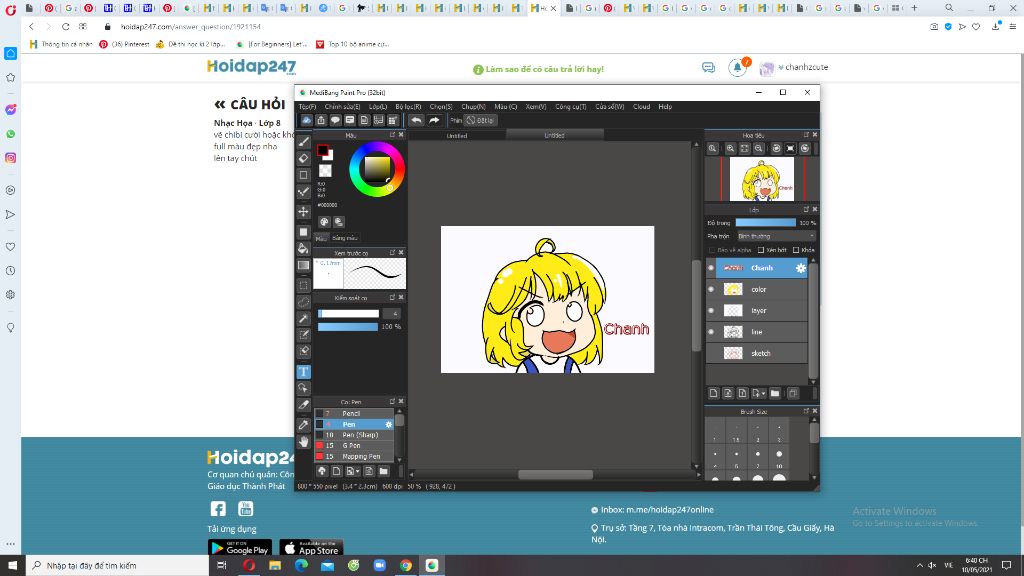The image size is (1024, 576).
Task: Open the Chỉnh sửa(E) edit menu
Action: (342, 106)
